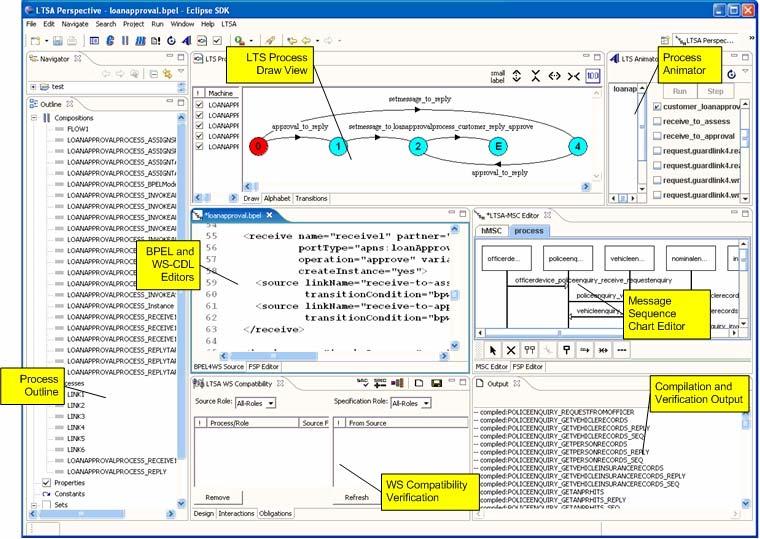Switch to the Transitions tab
The height and width of the screenshot is (539, 760).
(311, 198)
